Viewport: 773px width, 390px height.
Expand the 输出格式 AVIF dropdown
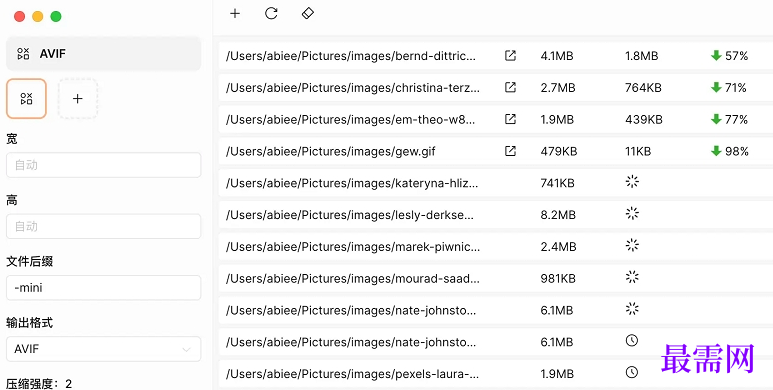click(x=104, y=349)
